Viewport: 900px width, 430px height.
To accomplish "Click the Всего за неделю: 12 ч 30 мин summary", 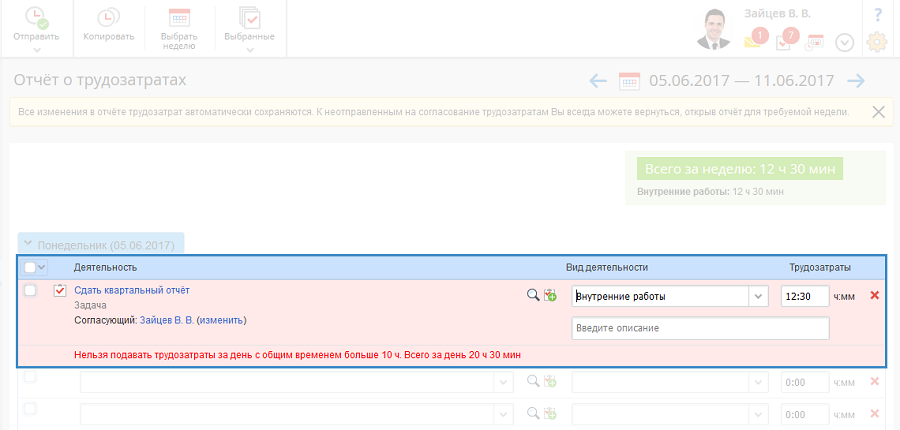I will [740, 169].
